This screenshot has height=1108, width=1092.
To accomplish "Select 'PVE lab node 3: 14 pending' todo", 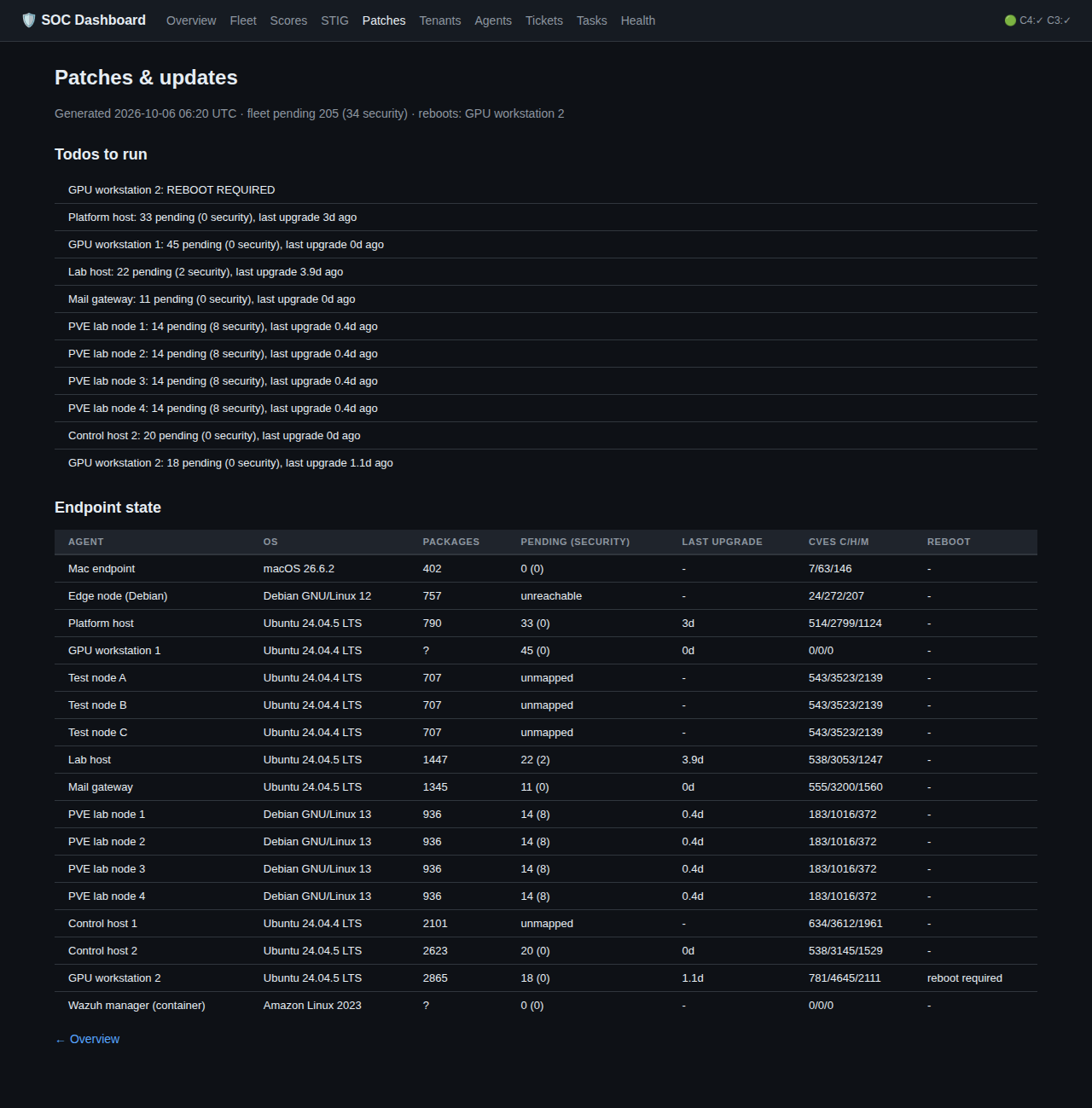I will tap(546, 381).
